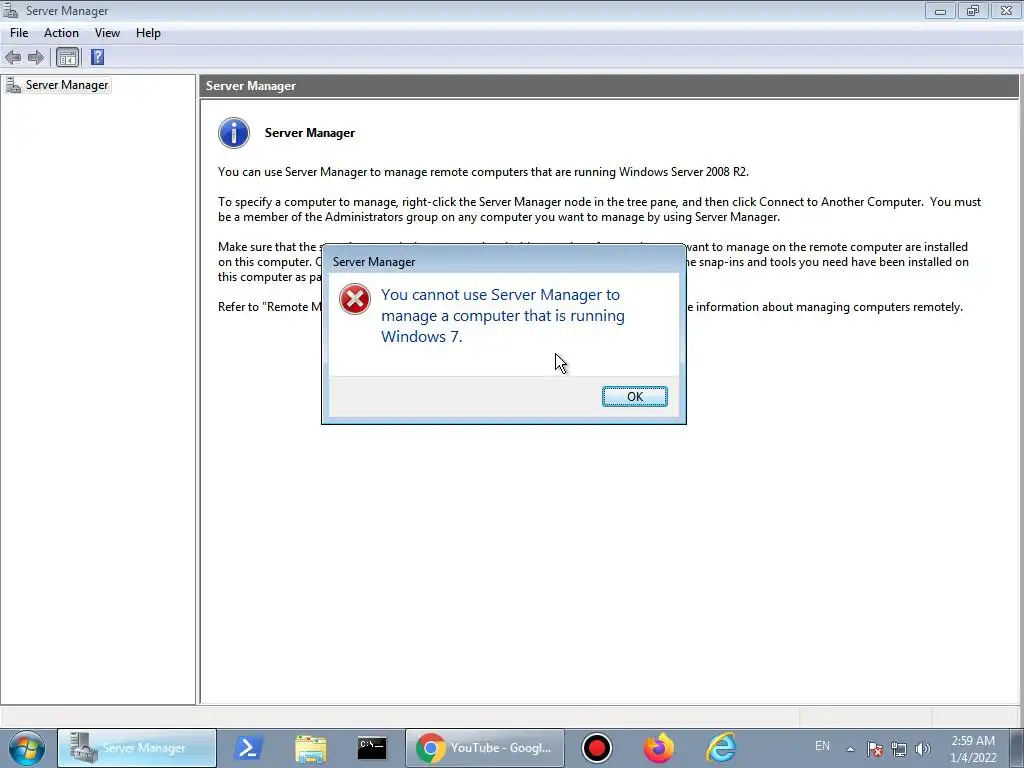Open the Action menu
The image size is (1024, 768).
61,33
